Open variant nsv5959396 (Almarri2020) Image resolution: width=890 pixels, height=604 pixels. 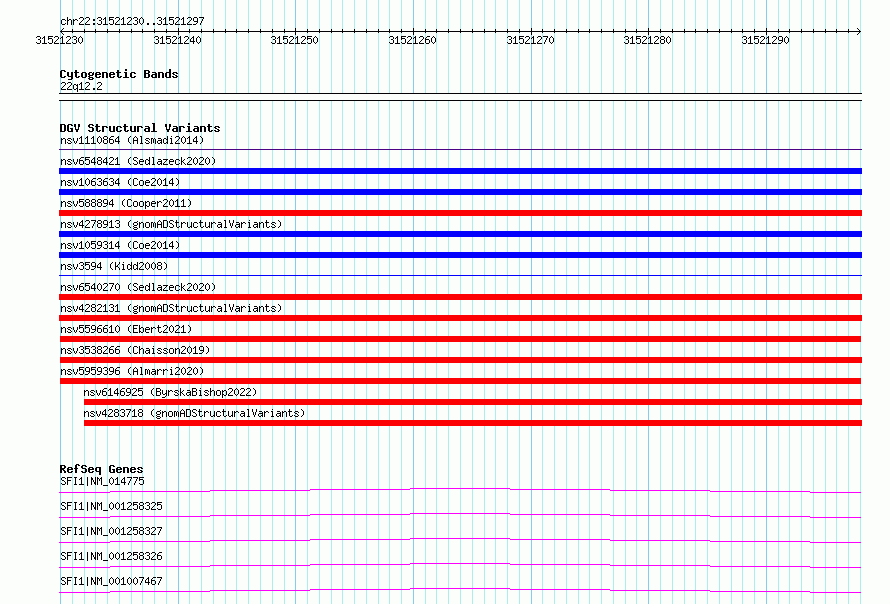132,371
